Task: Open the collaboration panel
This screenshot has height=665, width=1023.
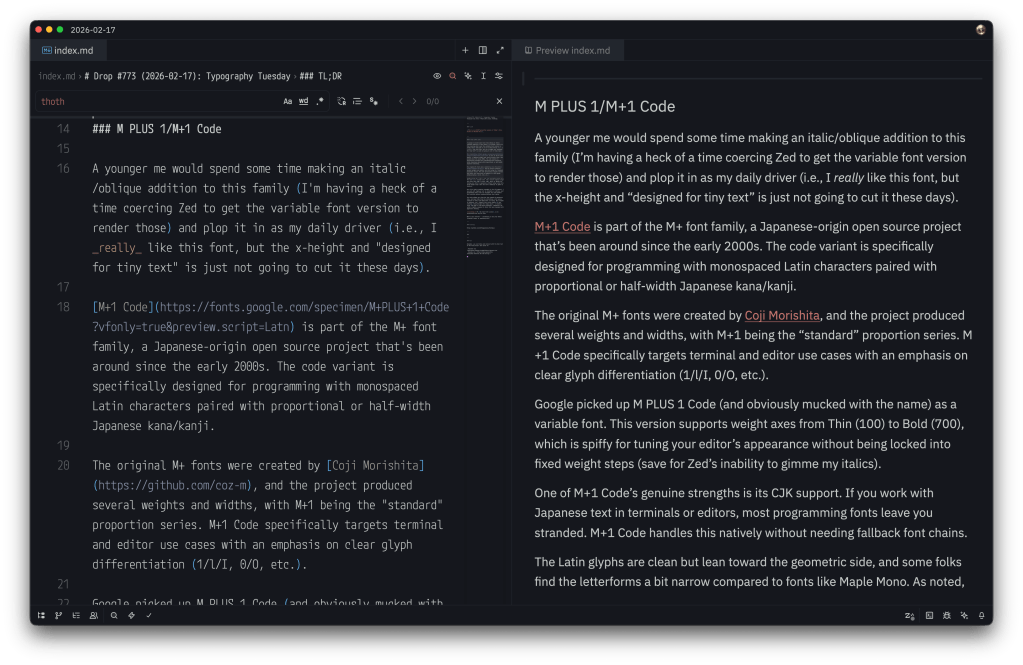Action: click(93, 615)
